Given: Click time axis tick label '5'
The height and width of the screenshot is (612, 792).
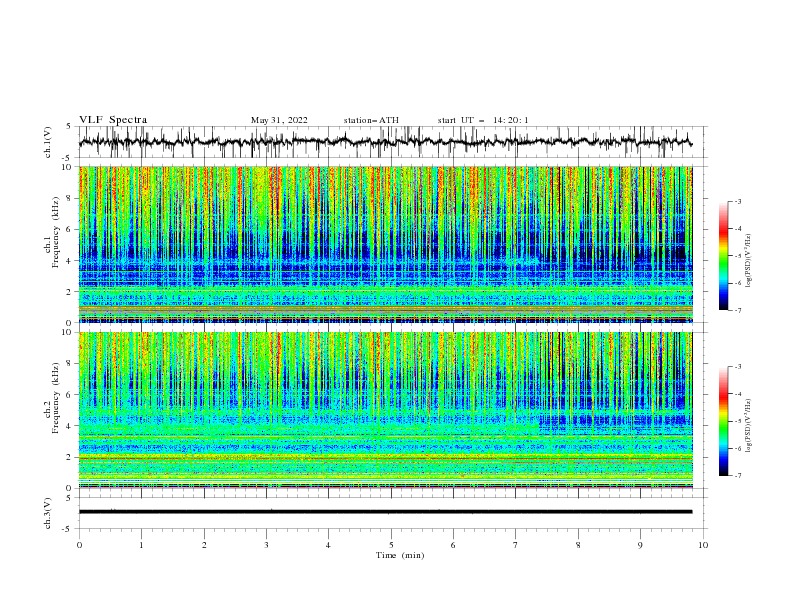Looking at the screenshot, I should [391, 545].
